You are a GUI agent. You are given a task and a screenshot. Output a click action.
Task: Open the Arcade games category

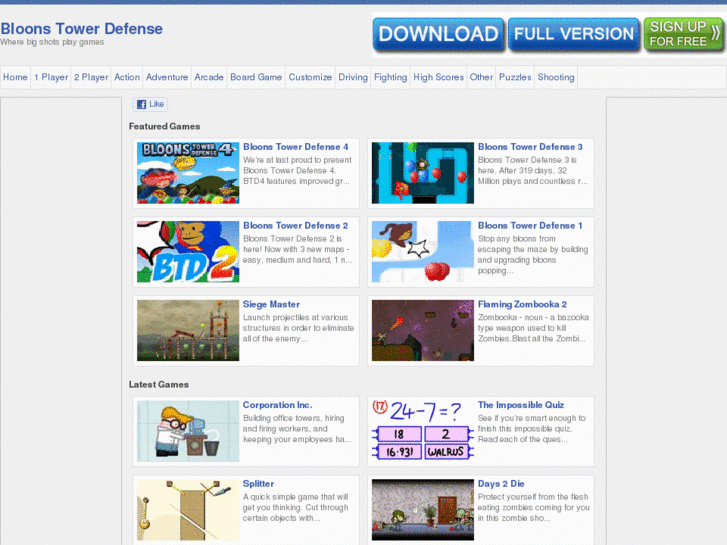tap(209, 77)
